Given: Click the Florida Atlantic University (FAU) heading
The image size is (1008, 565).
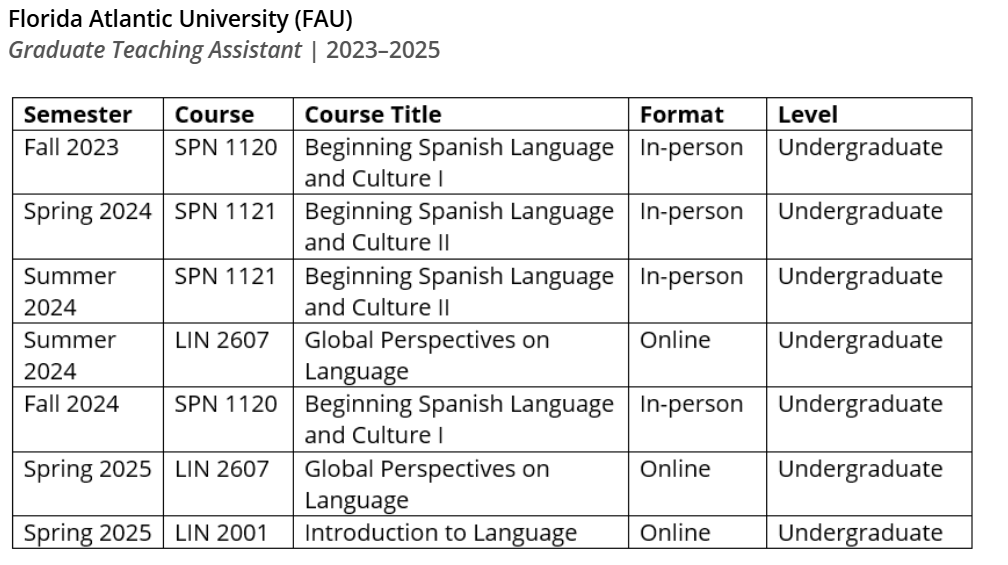Looking at the screenshot, I should coord(181,19).
